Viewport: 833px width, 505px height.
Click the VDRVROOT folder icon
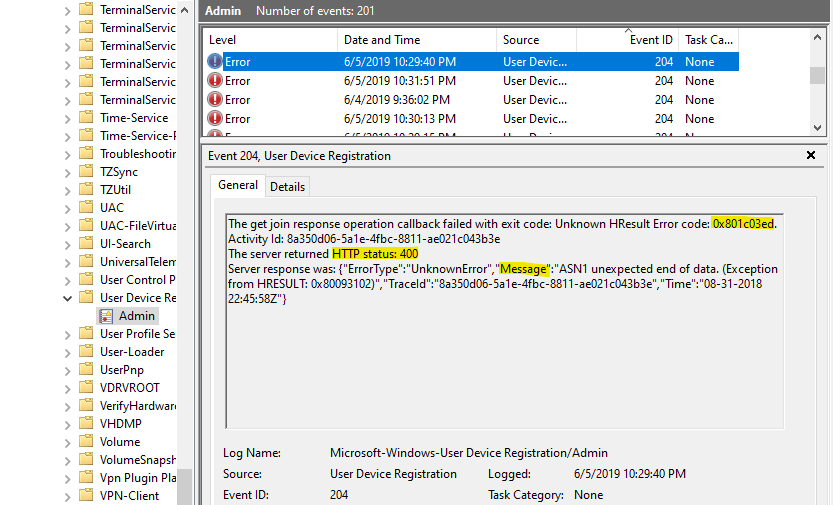87,388
